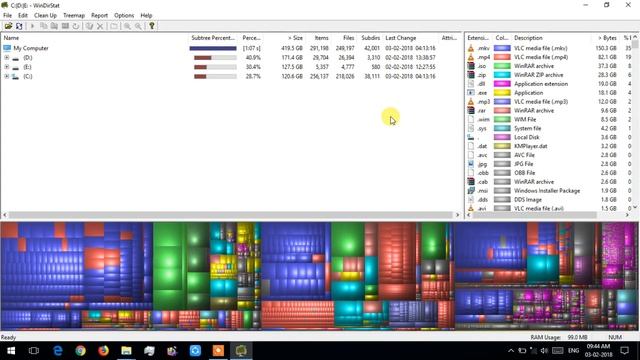
Task: Click the VLC cone icon for .mkv
Action: (471, 48)
